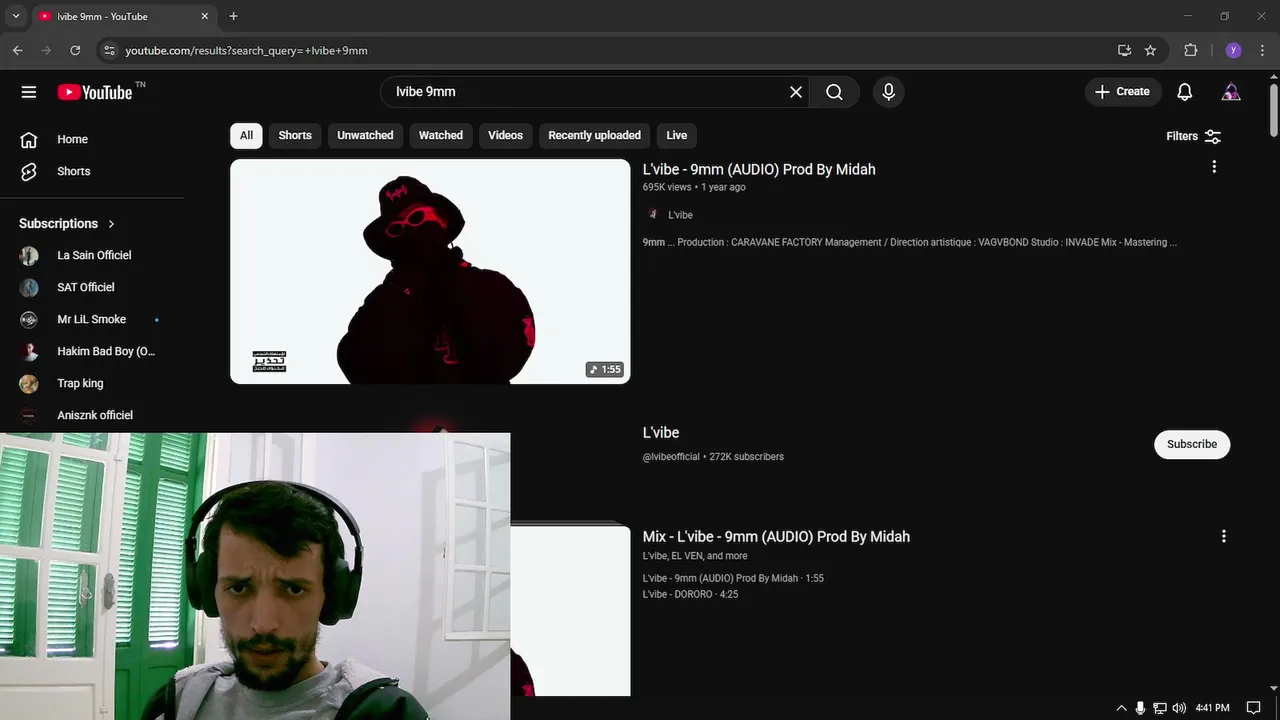This screenshot has width=1280, height=720.
Task: Click 'L'vibe - 9mm (AUDIO) Prod By Midah · 1:55' entry
Action: click(733, 578)
